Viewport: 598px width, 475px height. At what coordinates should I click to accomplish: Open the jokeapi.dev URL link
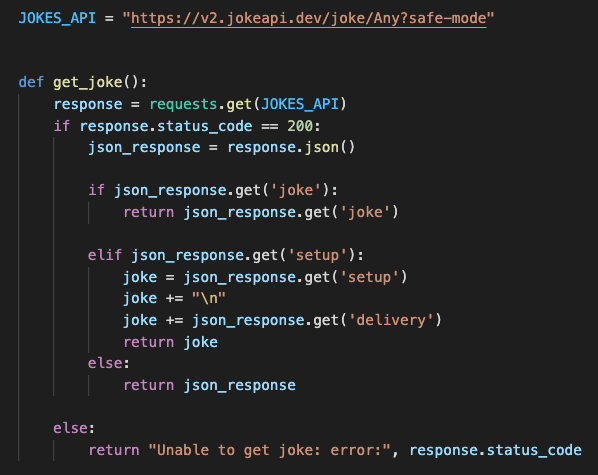309,18
